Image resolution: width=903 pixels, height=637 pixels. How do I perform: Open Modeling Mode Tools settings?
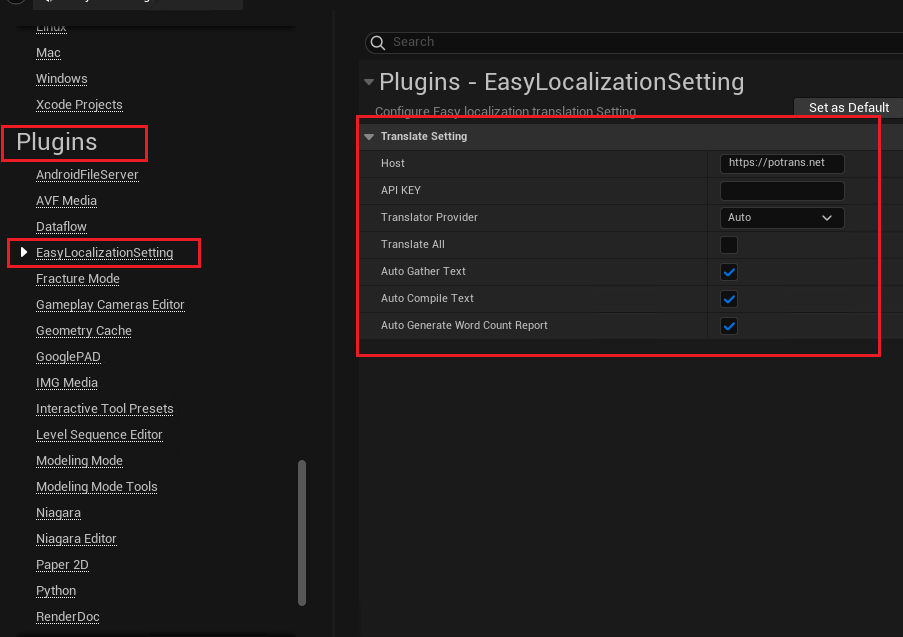click(x=97, y=487)
